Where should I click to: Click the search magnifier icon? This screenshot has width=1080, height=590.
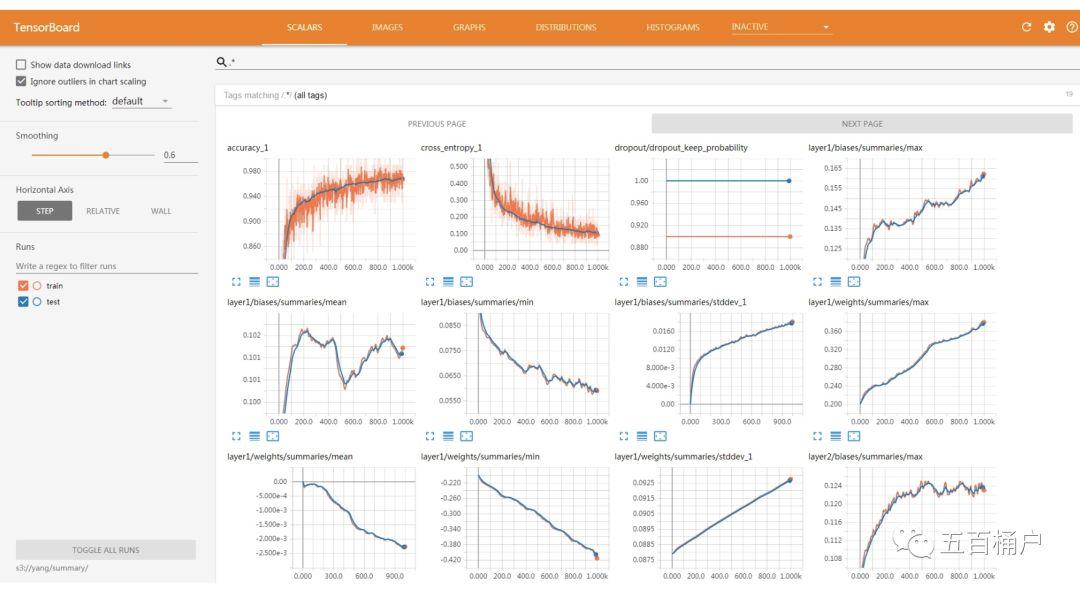[x=221, y=62]
